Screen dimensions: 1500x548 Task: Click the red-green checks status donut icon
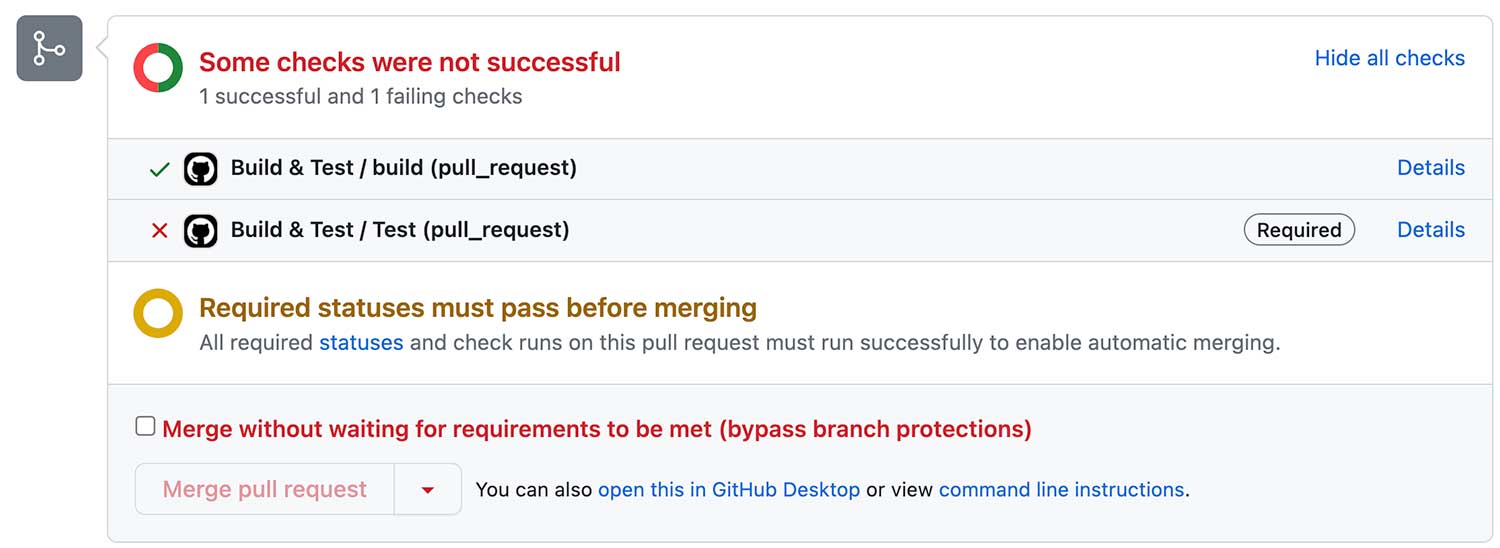click(x=158, y=68)
